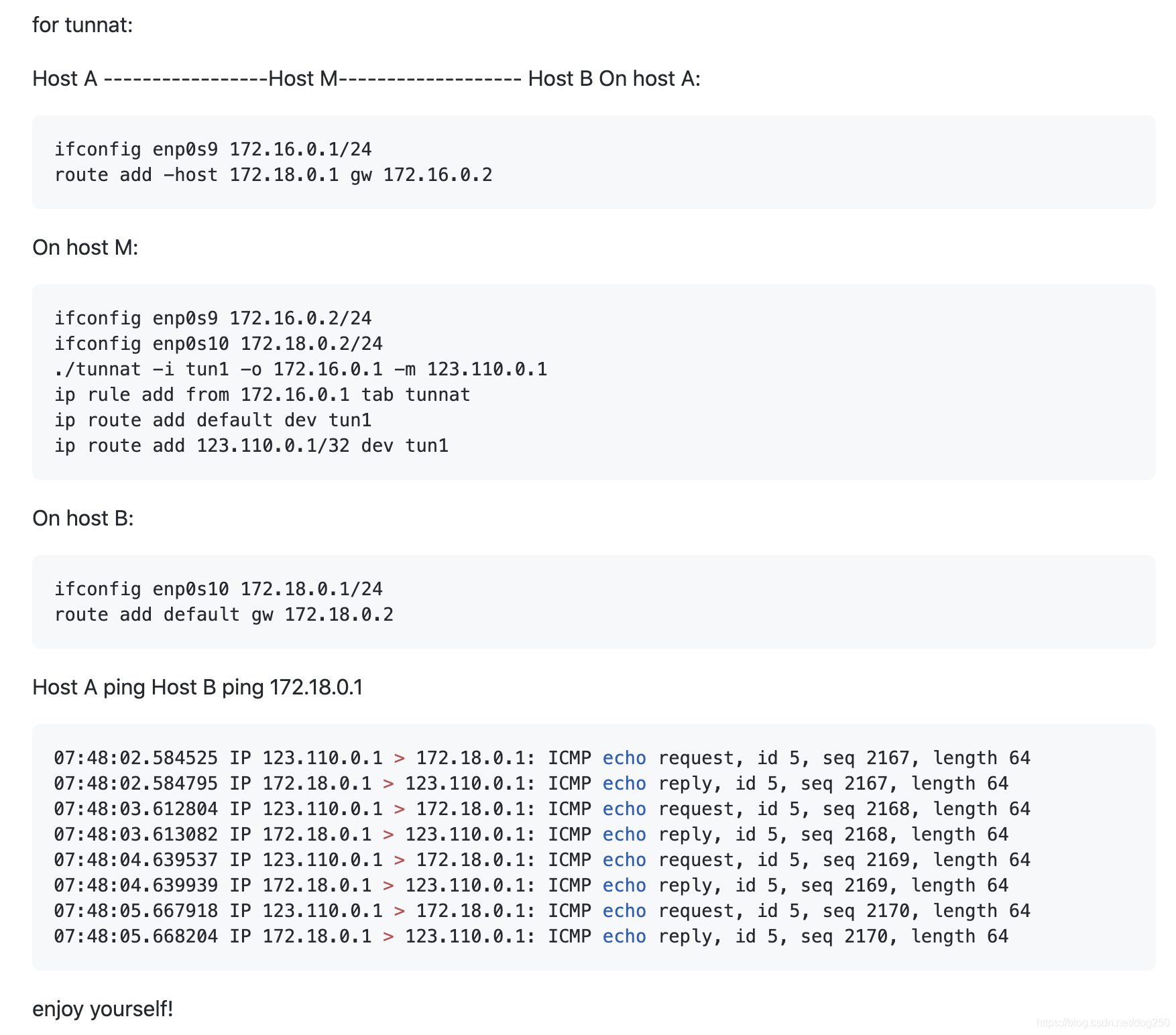The width and height of the screenshot is (1176, 1035).
Task: Click the echo request log line with seq 2169
Action: pyautogui.click(x=542, y=859)
